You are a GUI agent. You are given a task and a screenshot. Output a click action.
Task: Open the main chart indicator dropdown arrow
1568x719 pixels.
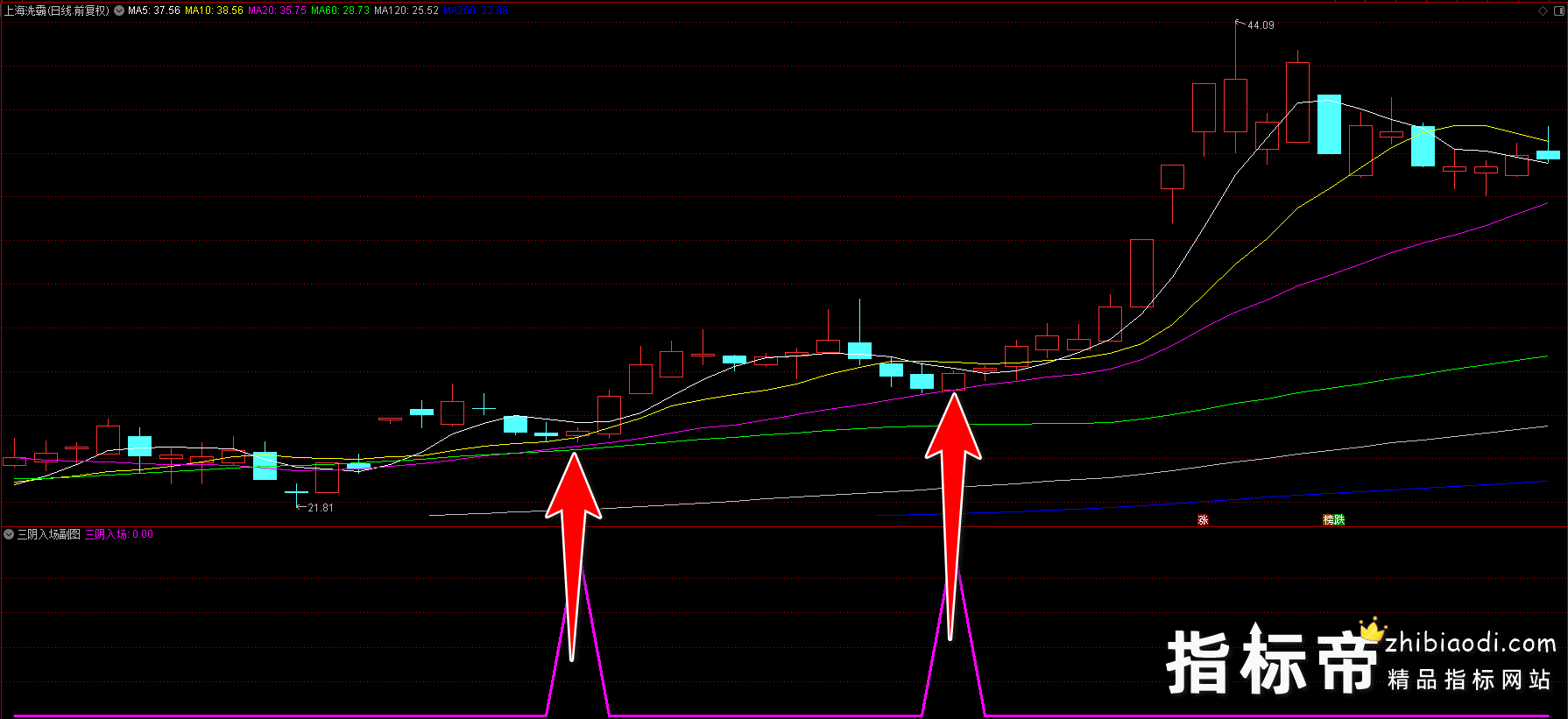tap(119, 11)
